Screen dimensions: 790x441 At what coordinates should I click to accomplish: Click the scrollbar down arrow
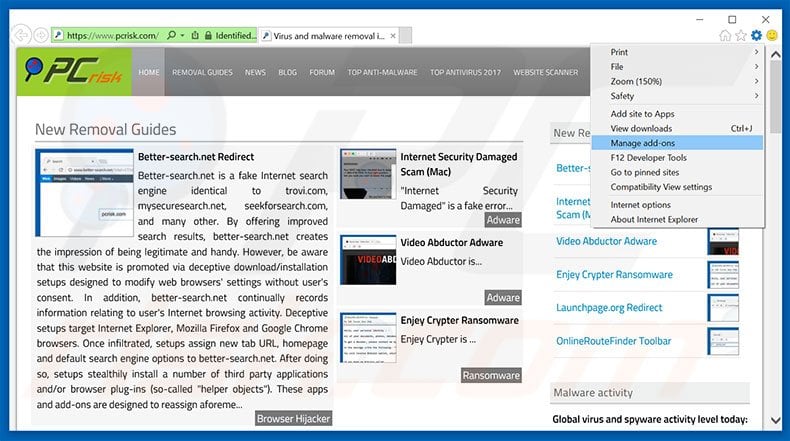click(775, 420)
